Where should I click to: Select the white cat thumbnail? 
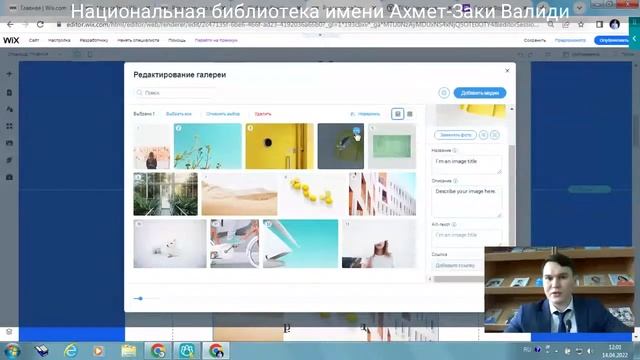pyautogui.click(x=170, y=244)
